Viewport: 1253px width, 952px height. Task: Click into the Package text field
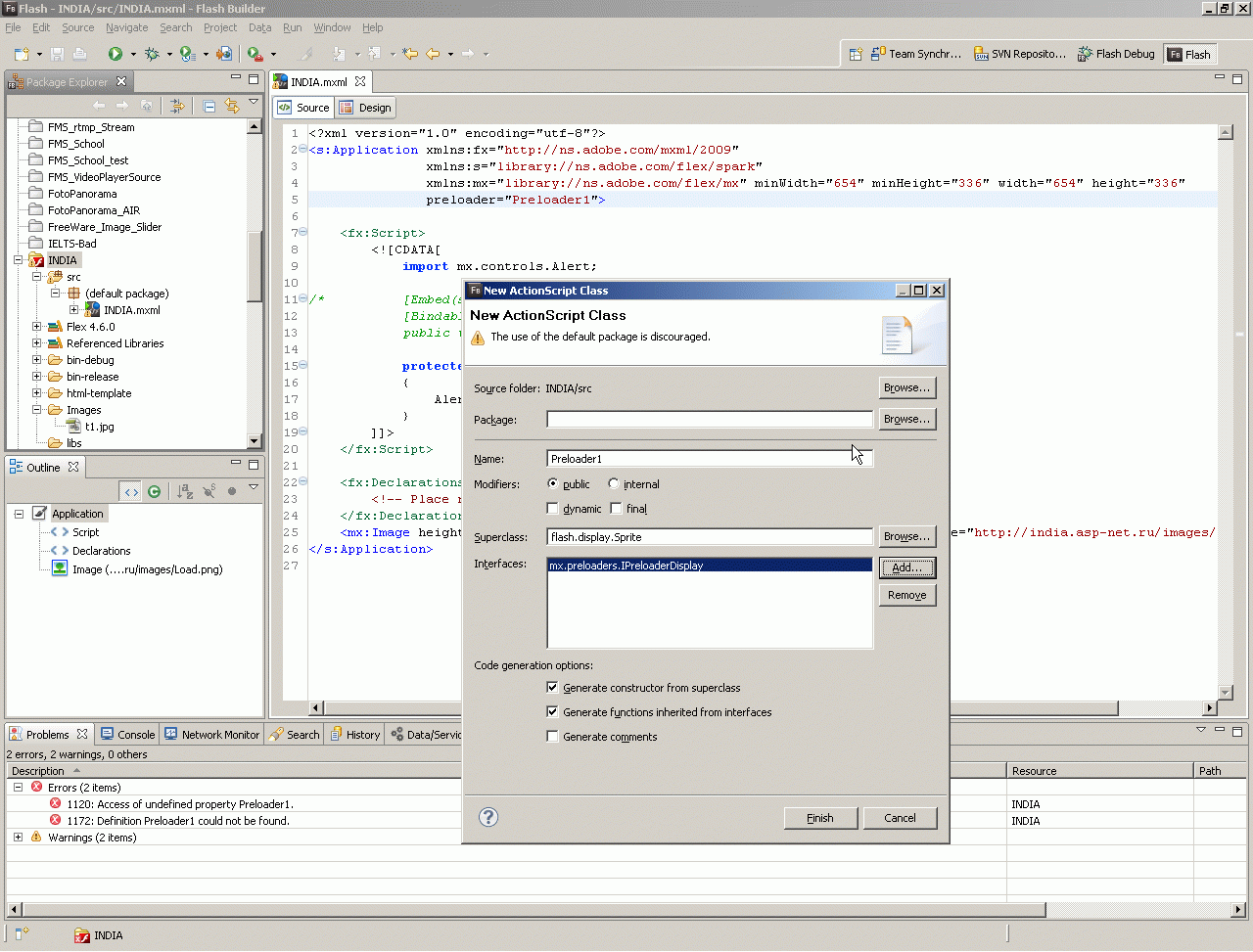709,419
